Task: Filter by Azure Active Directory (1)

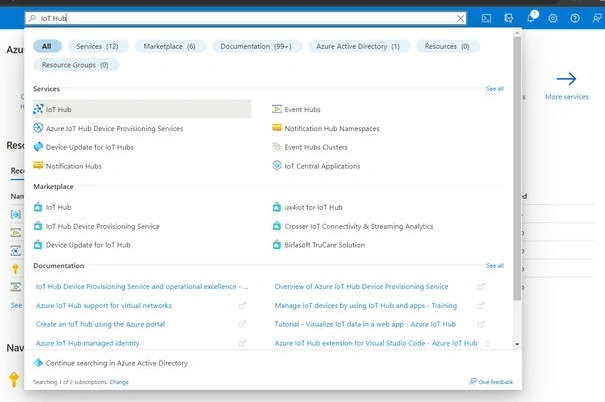Action: 358,46
